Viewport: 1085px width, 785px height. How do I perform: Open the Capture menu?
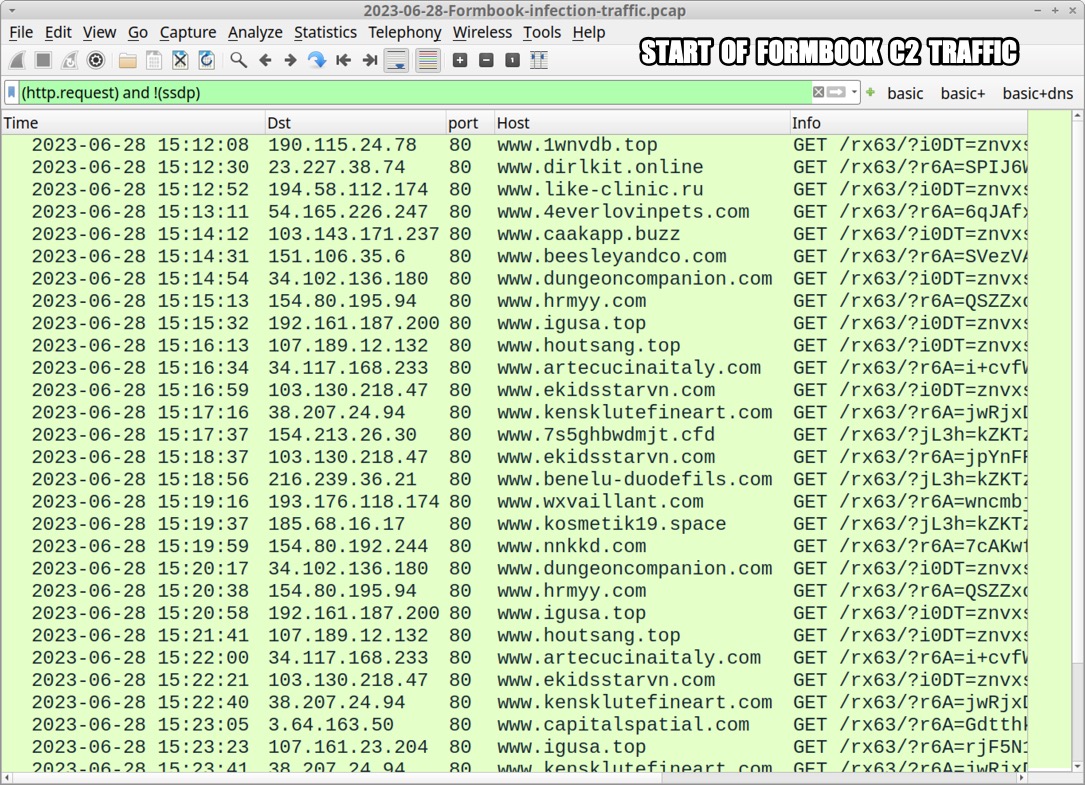coord(188,33)
